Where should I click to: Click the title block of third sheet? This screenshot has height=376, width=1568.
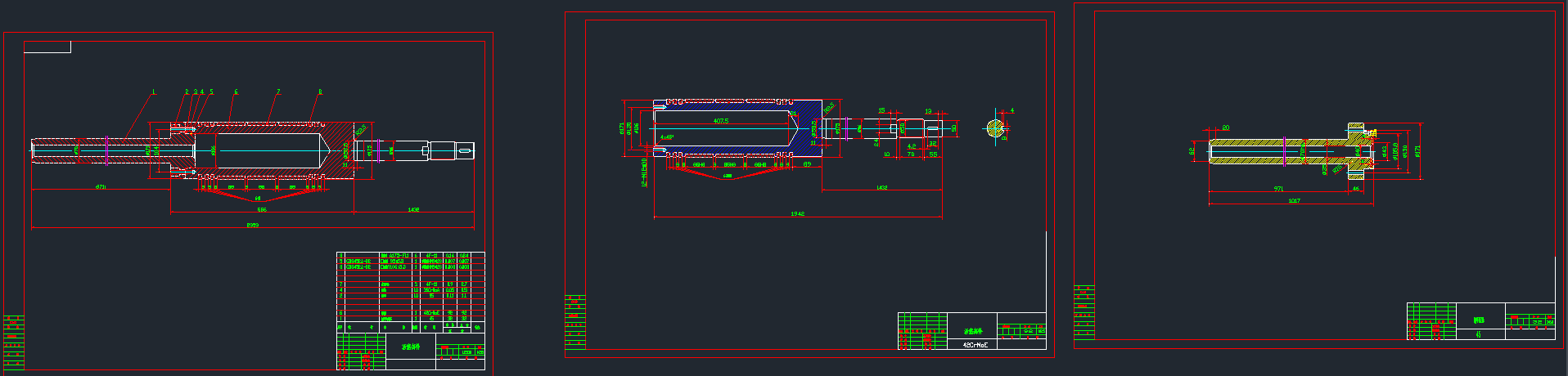[1481, 320]
